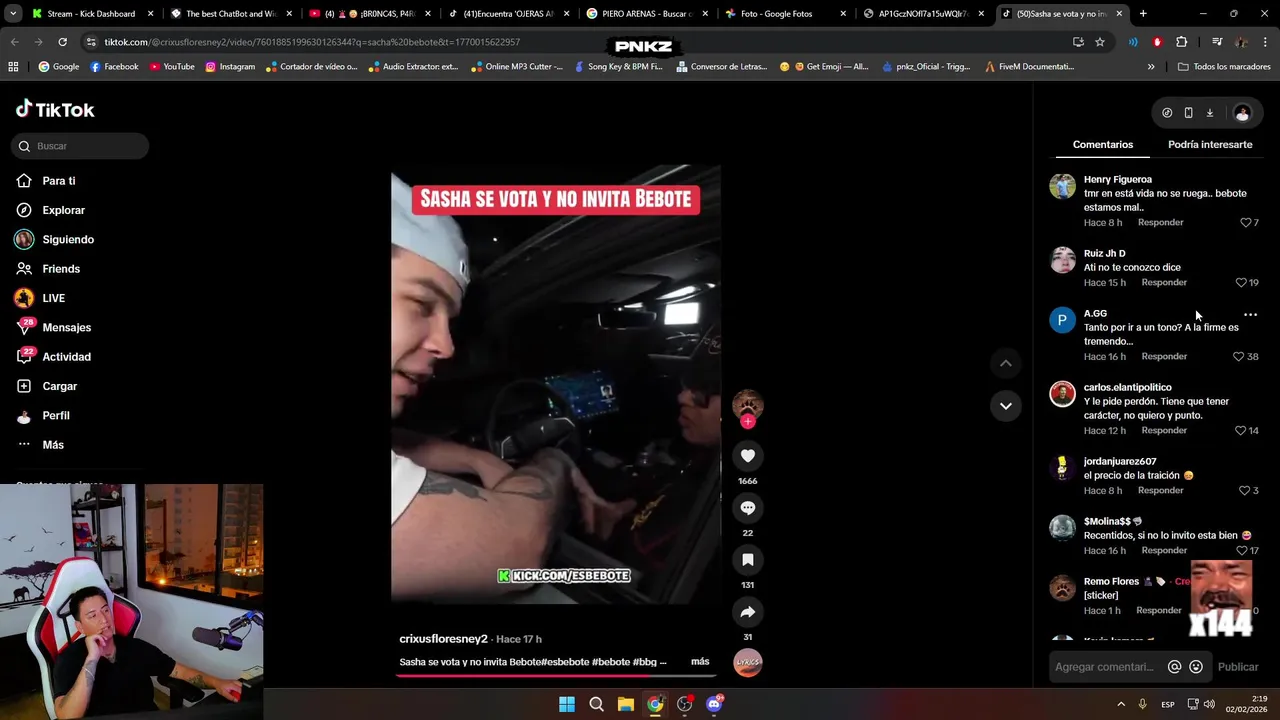The width and height of the screenshot is (1280, 720).
Task: Open LIVE in sidebar
Action: pos(40,298)
